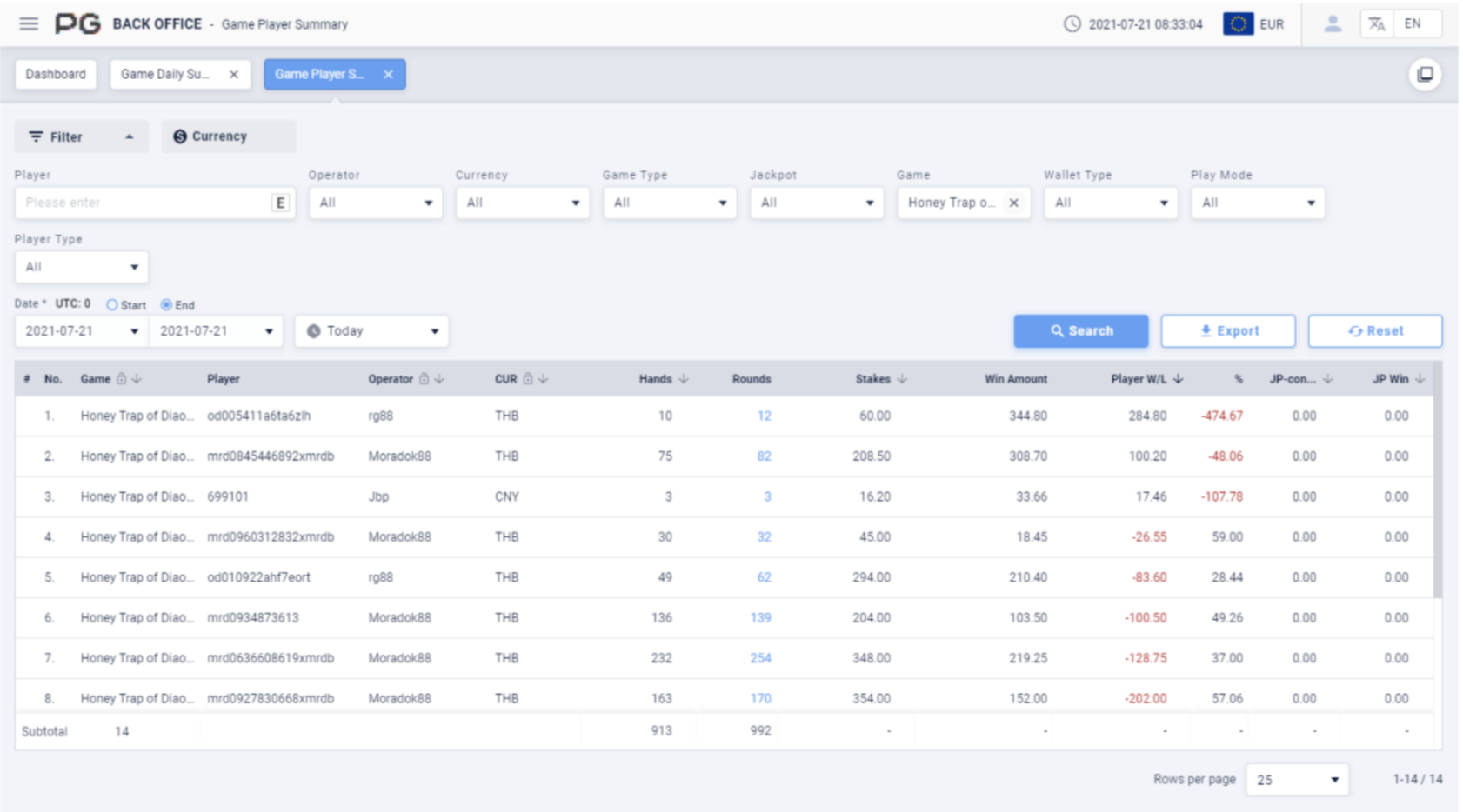Switch to the Game Daily Summary tab

tap(166, 74)
